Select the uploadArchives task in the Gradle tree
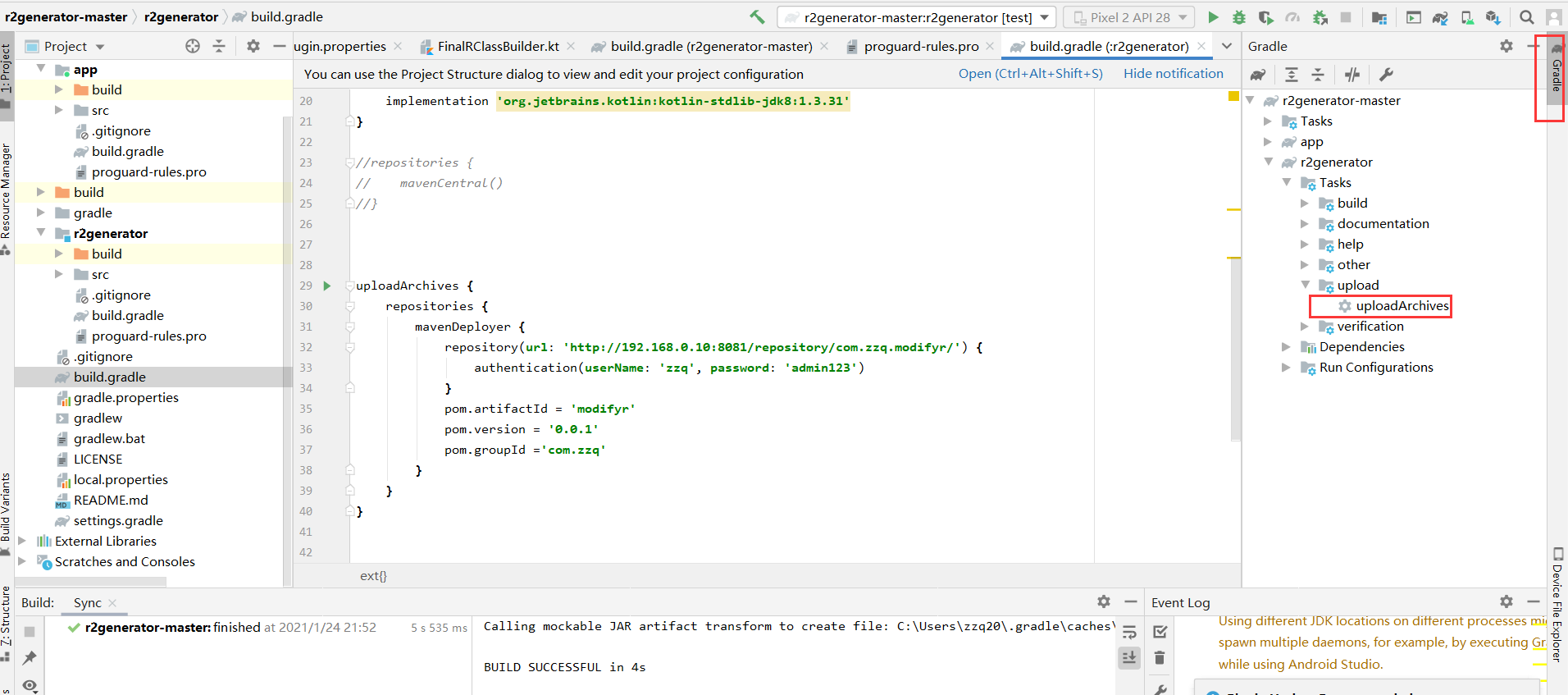 (x=1402, y=305)
